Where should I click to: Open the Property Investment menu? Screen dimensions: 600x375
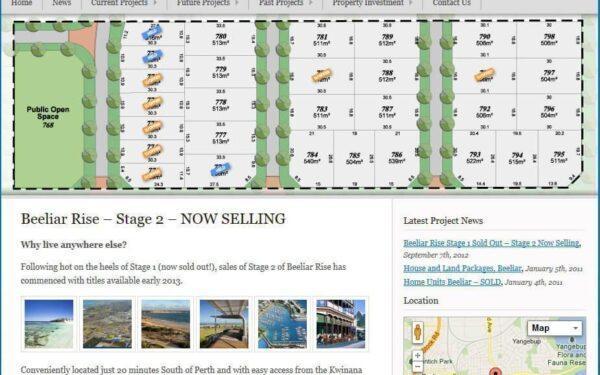tap(368, 3)
